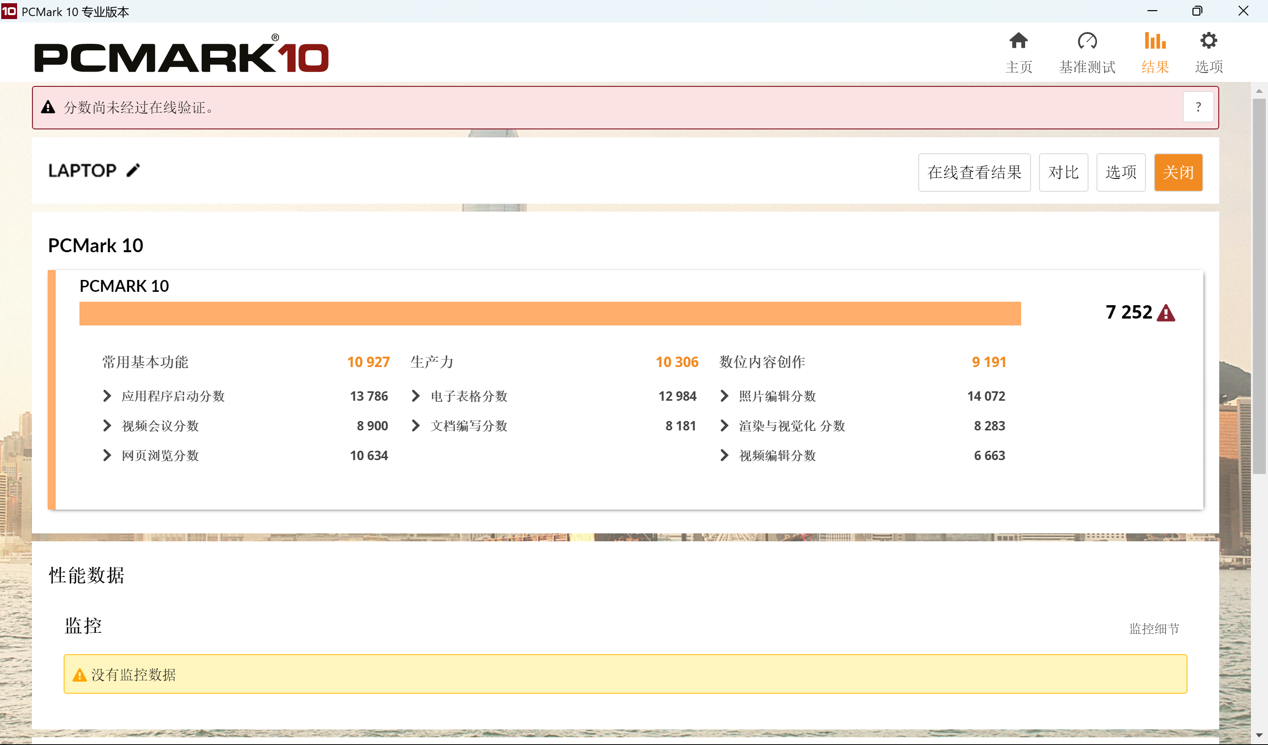
Task: Expand the 网页浏览分数 row
Action: tap(107, 455)
